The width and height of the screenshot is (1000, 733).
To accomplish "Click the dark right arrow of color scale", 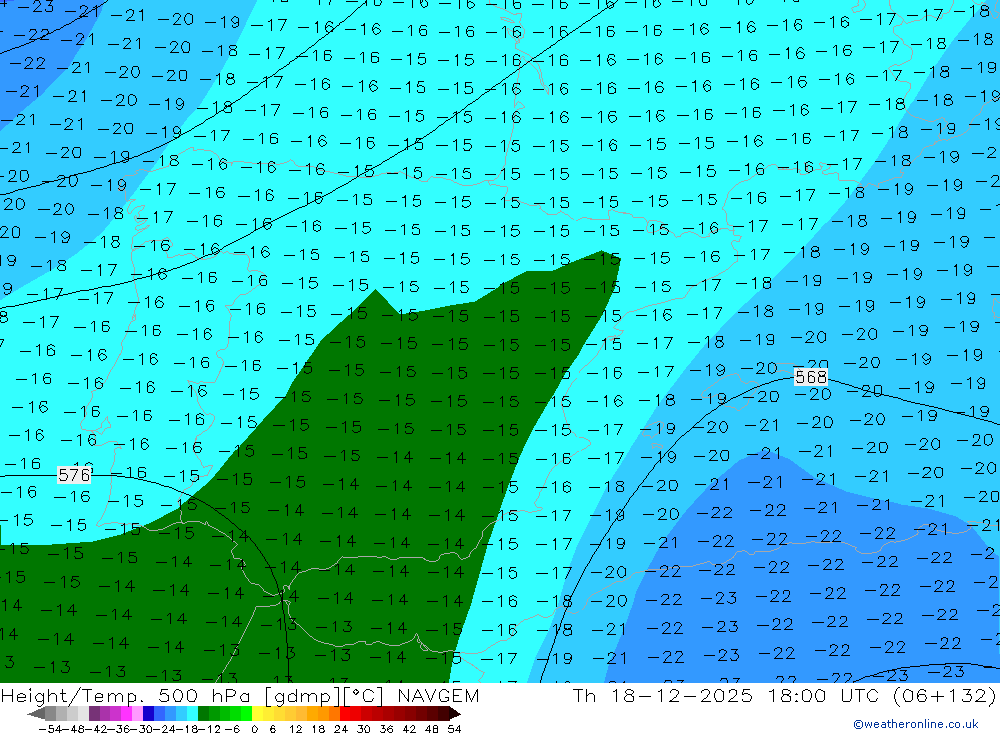I will pos(455,714).
